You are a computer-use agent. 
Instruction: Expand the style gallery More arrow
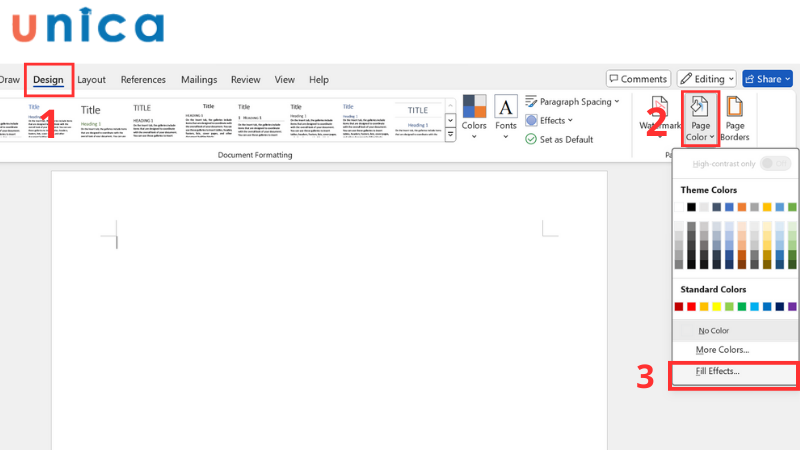pos(450,135)
